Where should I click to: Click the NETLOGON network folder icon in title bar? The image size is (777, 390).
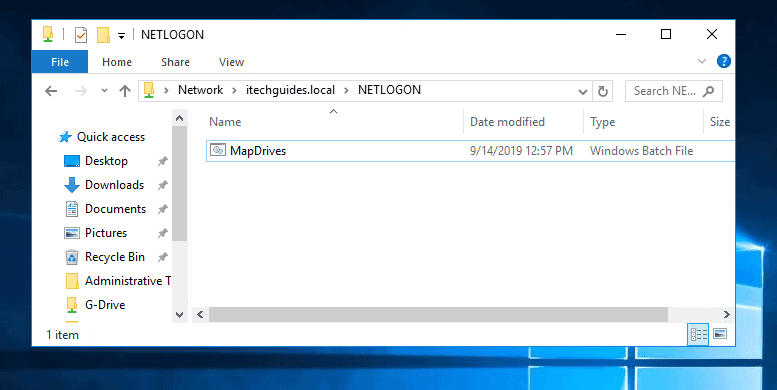pos(48,34)
